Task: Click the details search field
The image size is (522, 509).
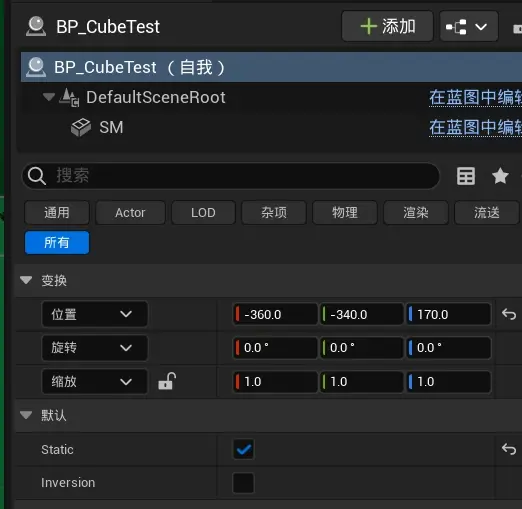Action: click(x=231, y=176)
